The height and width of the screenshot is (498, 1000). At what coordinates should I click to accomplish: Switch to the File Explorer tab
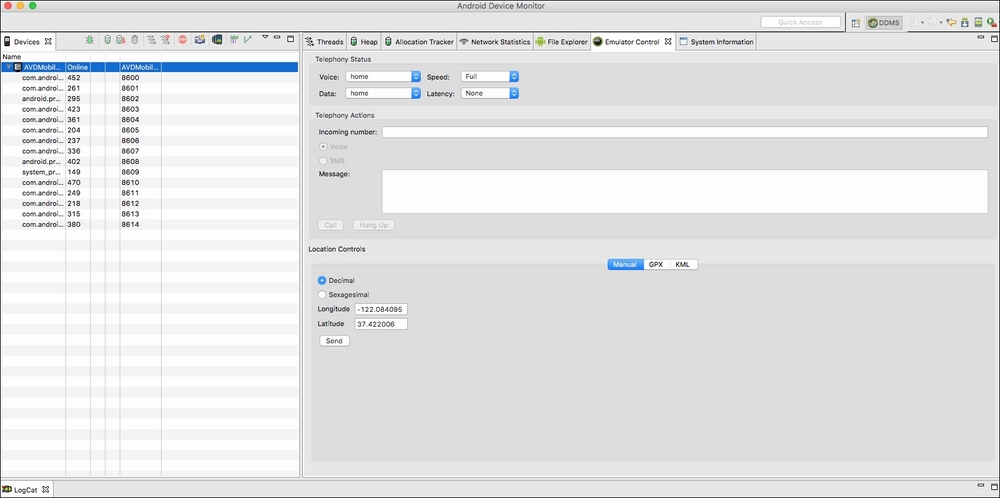pyautogui.click(x=561, y=42)
